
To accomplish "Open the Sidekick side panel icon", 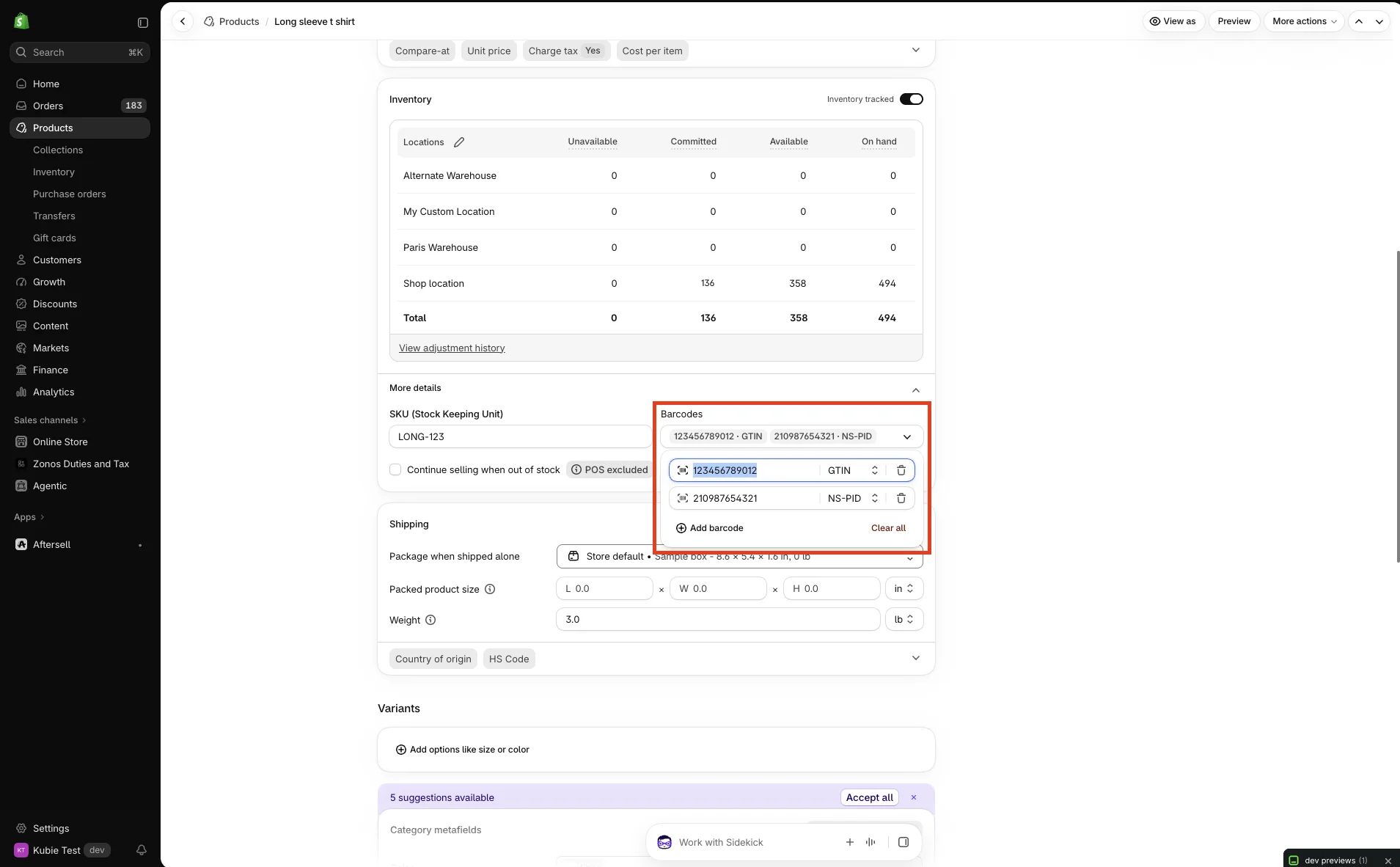I will tap(904, 842).
